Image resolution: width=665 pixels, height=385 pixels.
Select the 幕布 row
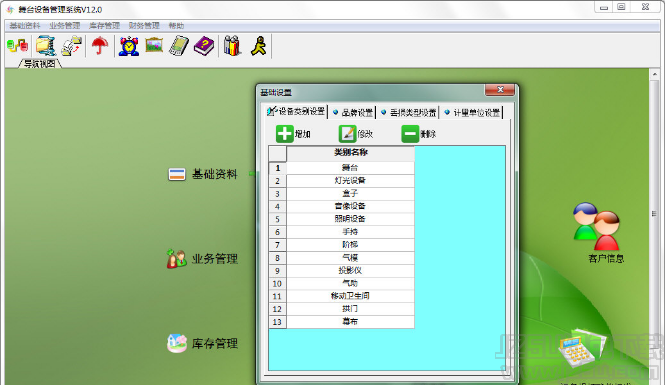350,322
